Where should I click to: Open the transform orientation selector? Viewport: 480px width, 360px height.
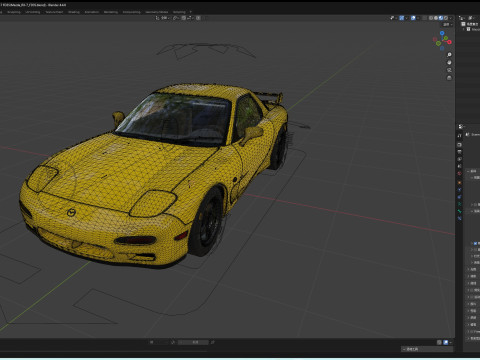tap(163, 18)
